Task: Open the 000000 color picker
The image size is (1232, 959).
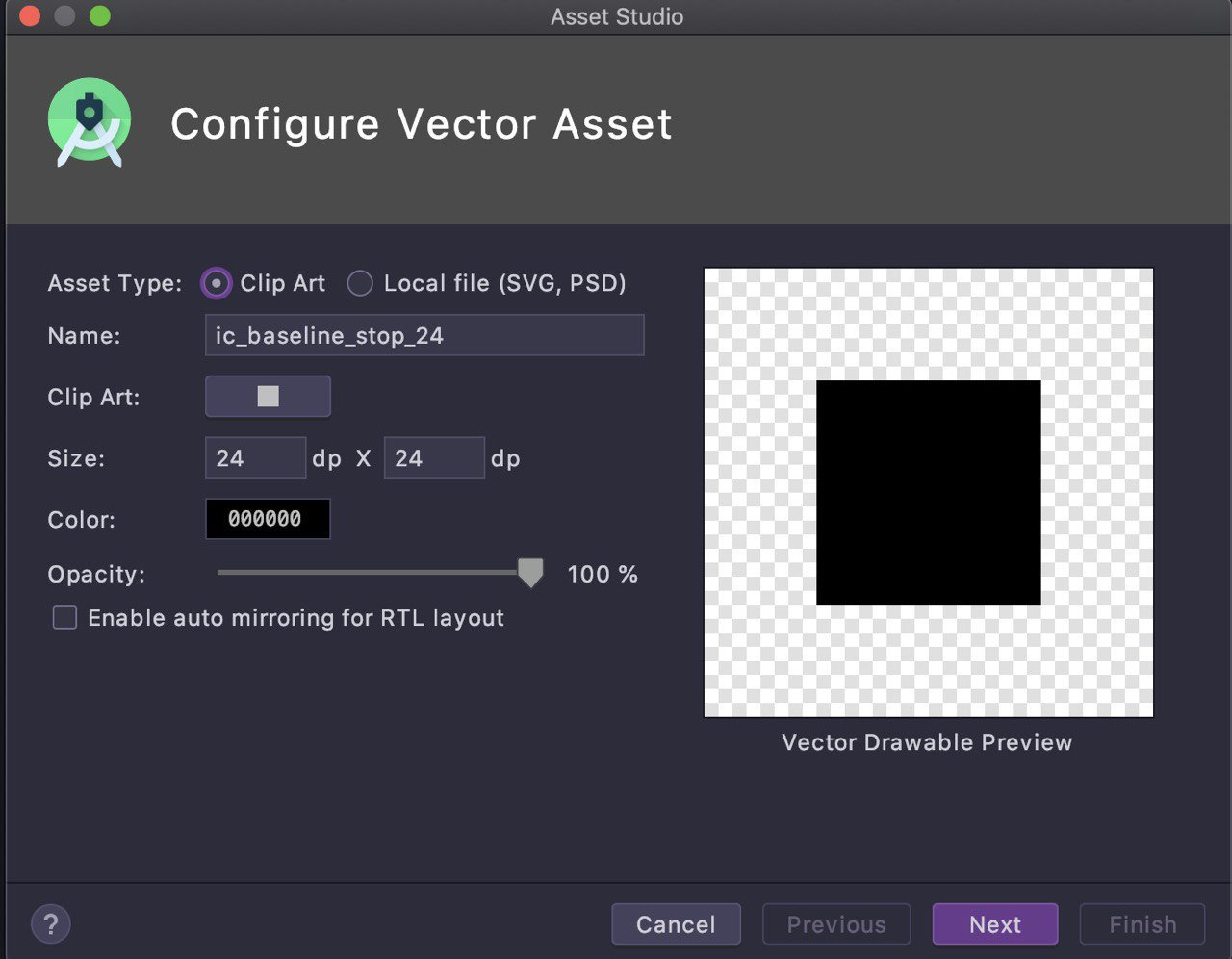Action: click(268, 519)
